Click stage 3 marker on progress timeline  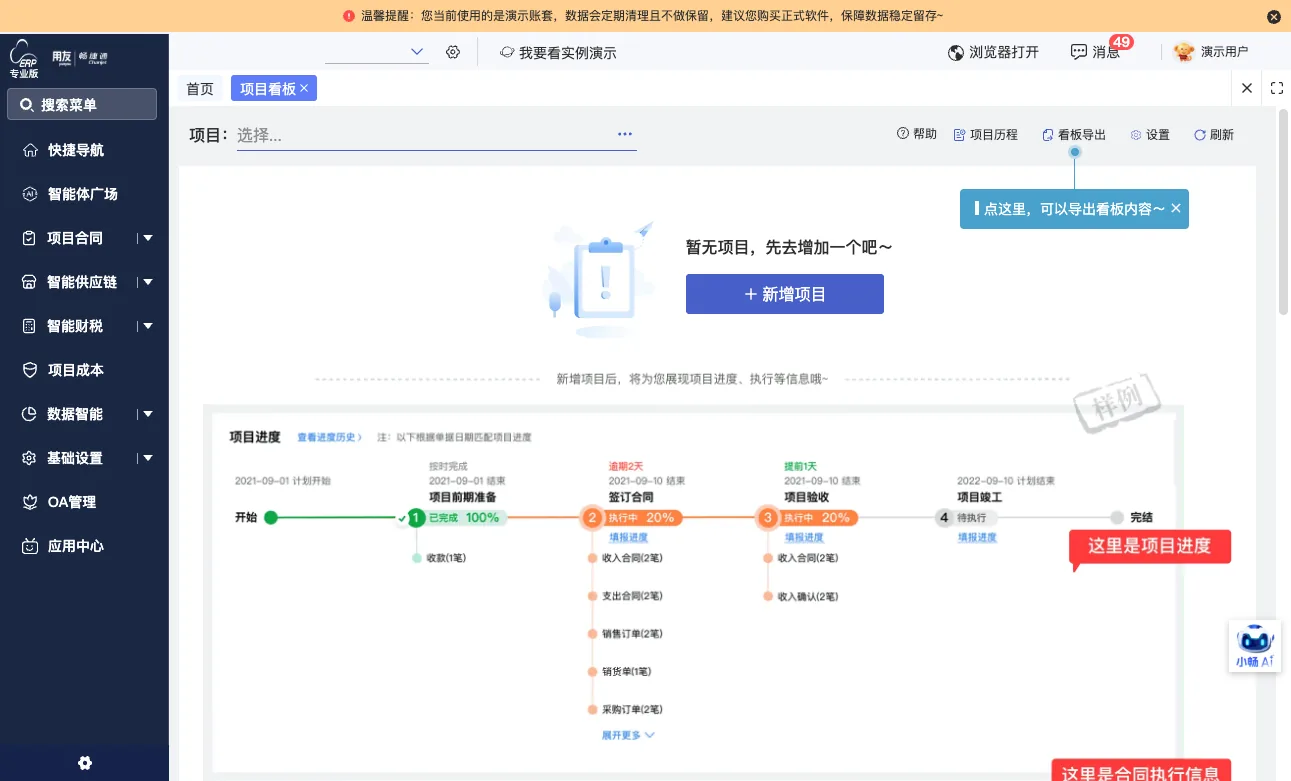[768, 518]
